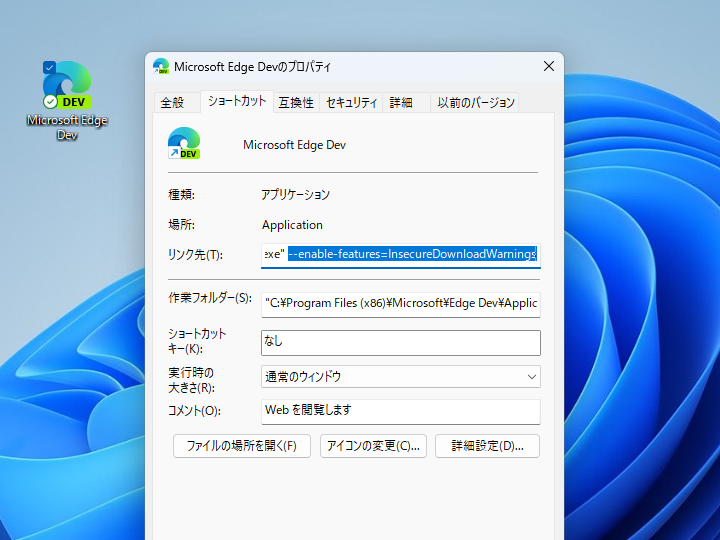Select the ショートカット tab
Image resolution: width=720 pixels, height=540 pixels.
coord(237,101)
